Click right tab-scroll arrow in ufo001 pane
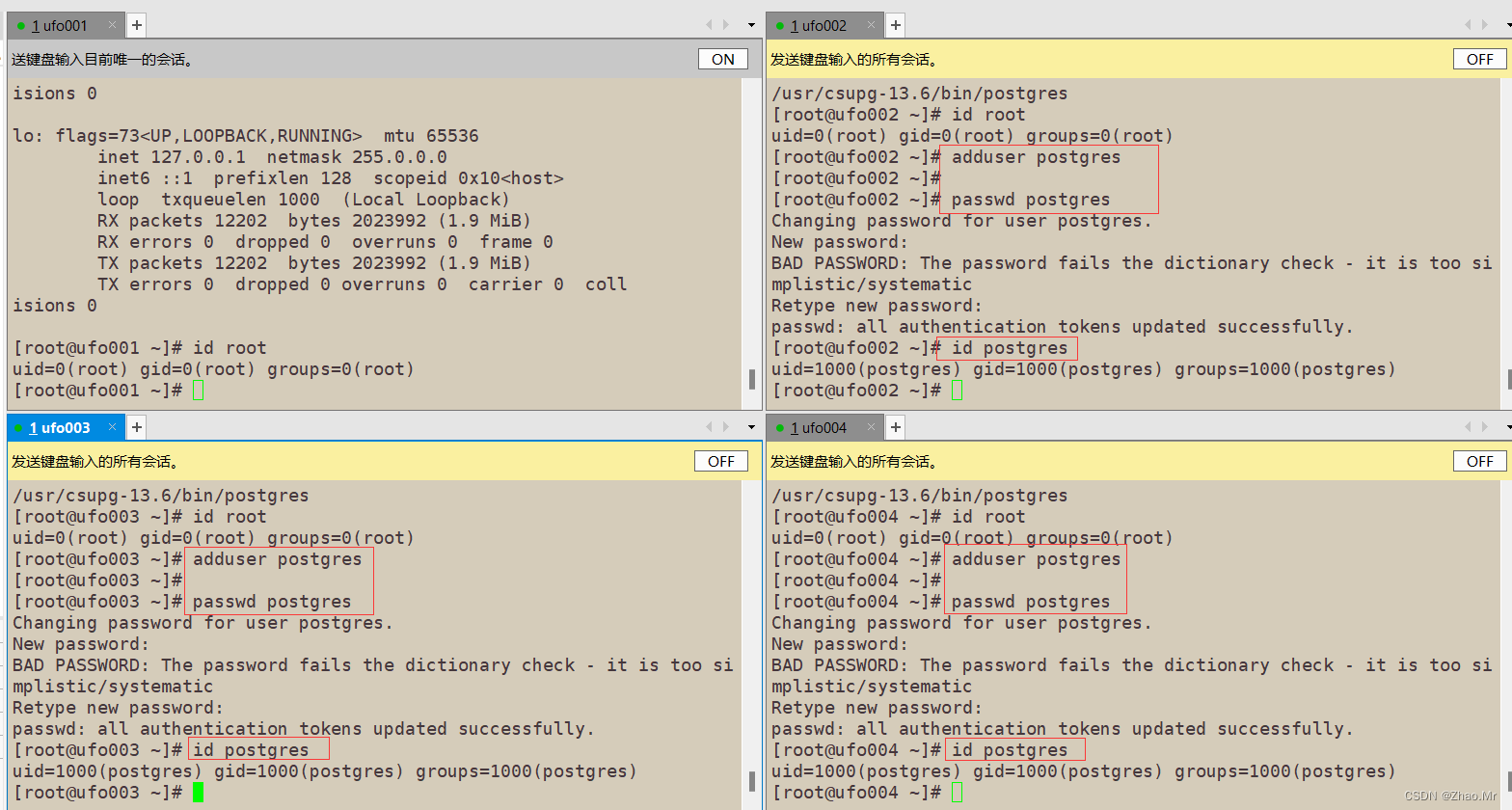This screenshot has width=1512, height=810. pyautogui.click(x=728, y=25)
